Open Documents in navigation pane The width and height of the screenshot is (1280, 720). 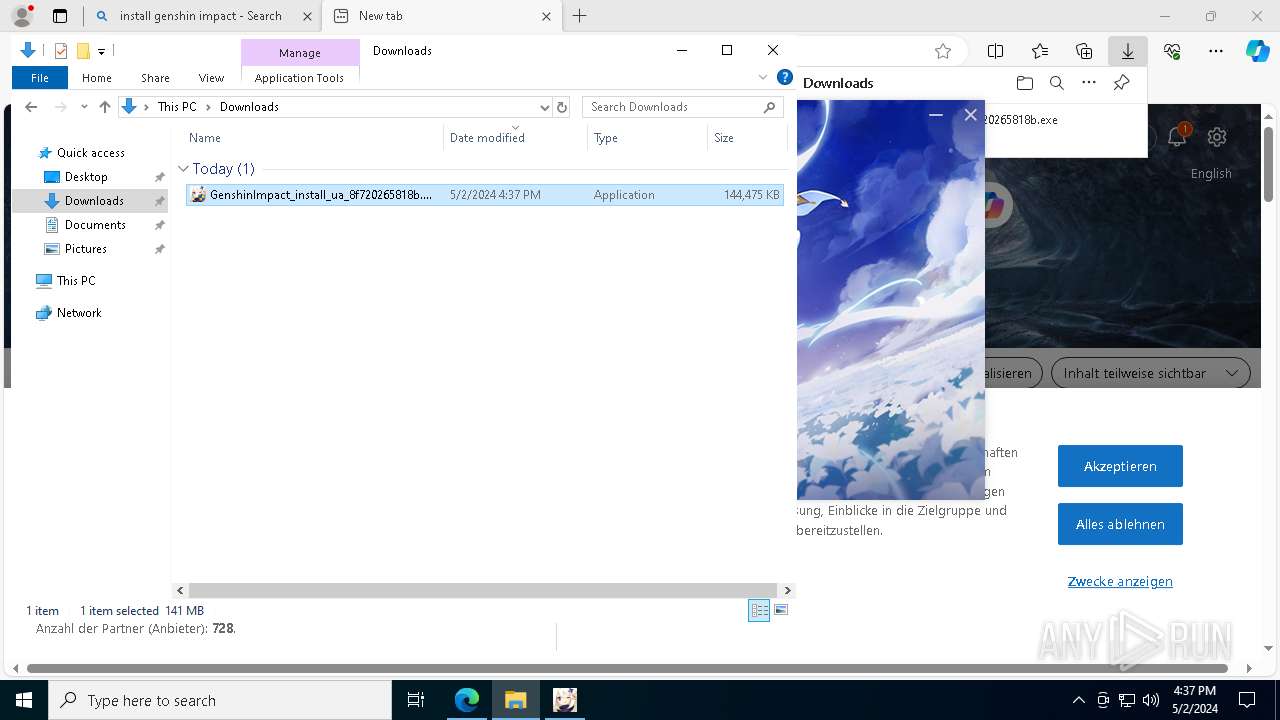pos(95,225)
